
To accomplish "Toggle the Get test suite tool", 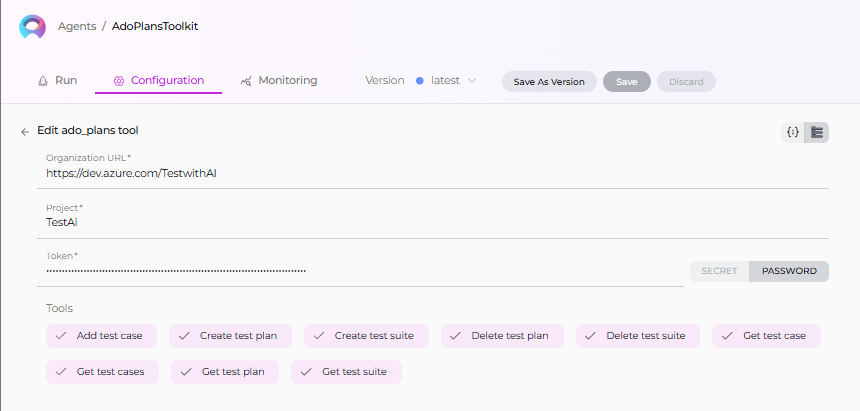I will click(347, 372).
